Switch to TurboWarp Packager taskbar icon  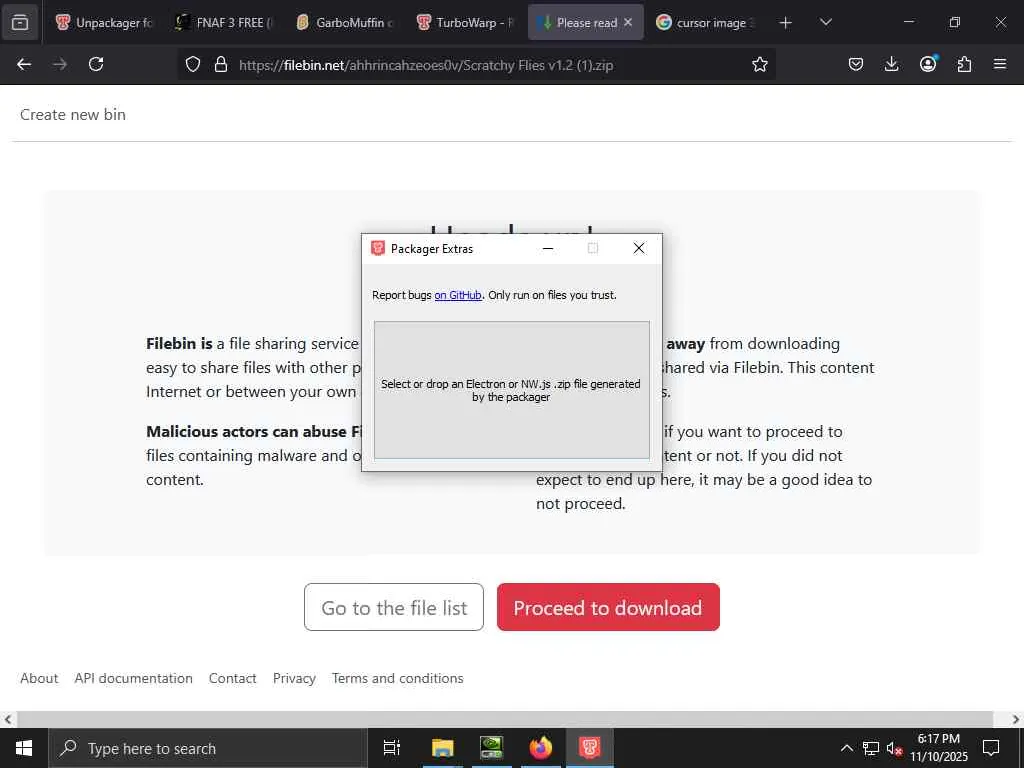(590, 748)
